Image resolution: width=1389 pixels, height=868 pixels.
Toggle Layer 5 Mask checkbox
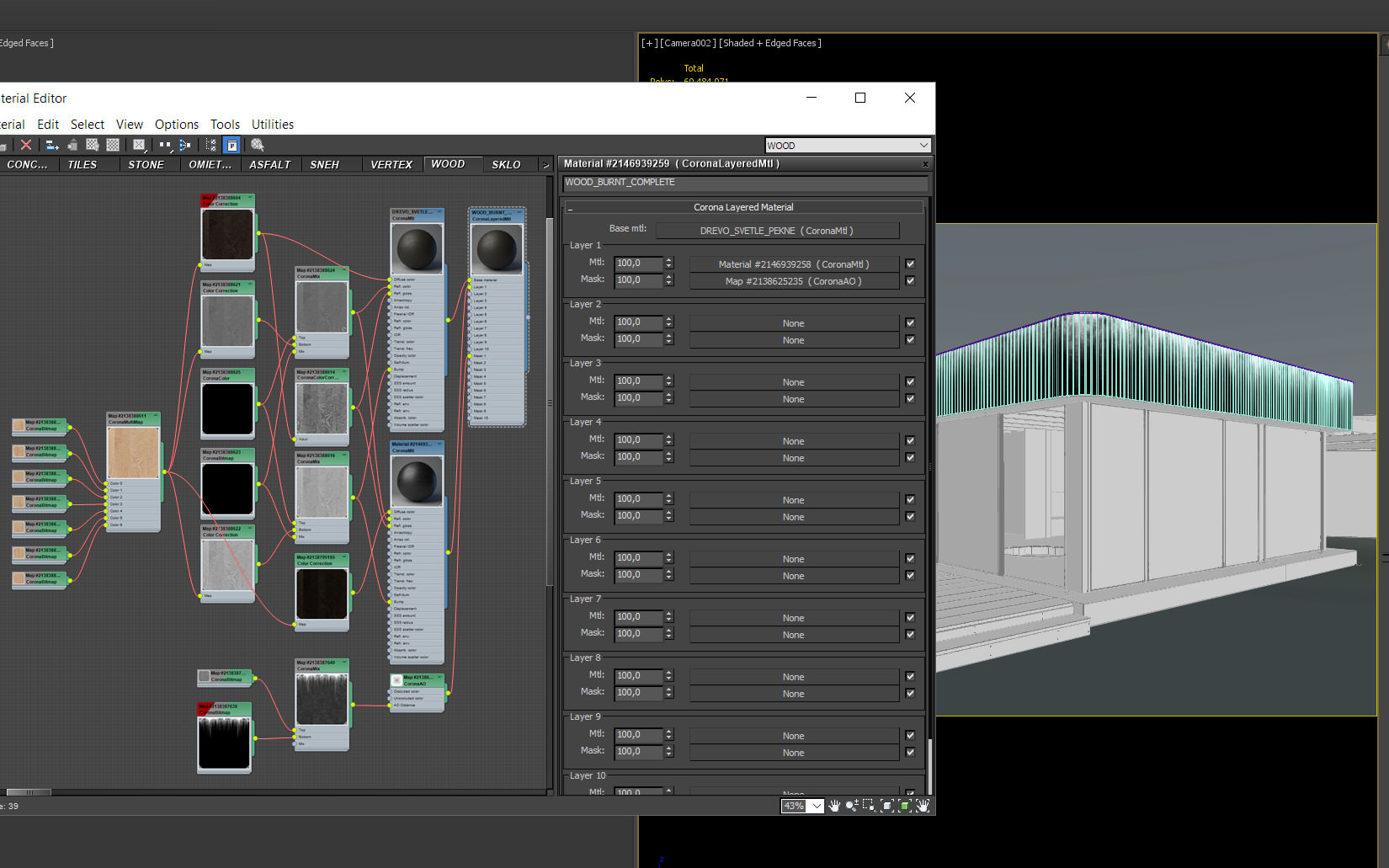coord(910,516)
